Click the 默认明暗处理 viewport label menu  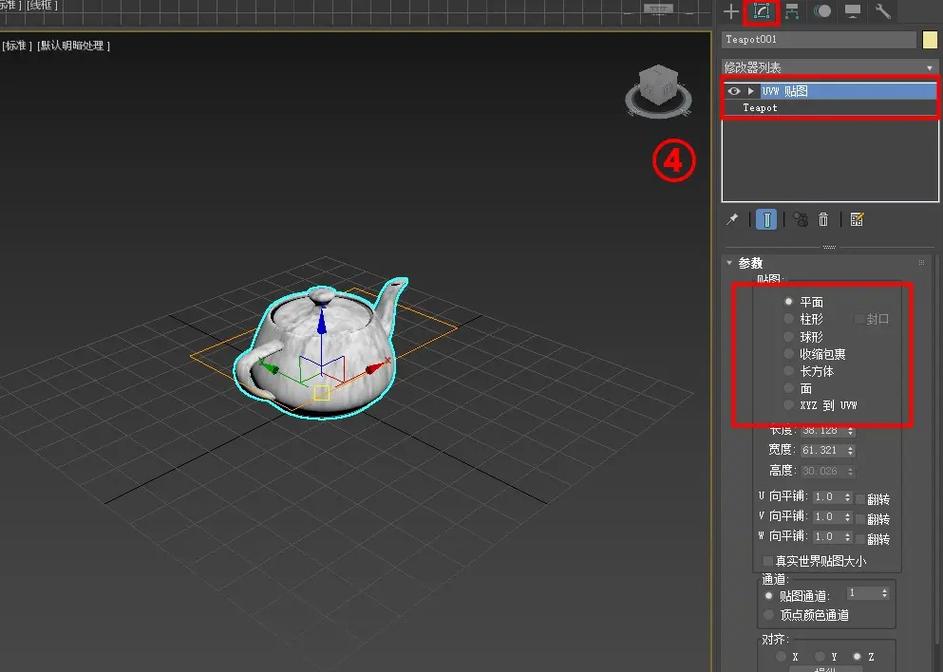pyautogui.click(x=74, y=46)
